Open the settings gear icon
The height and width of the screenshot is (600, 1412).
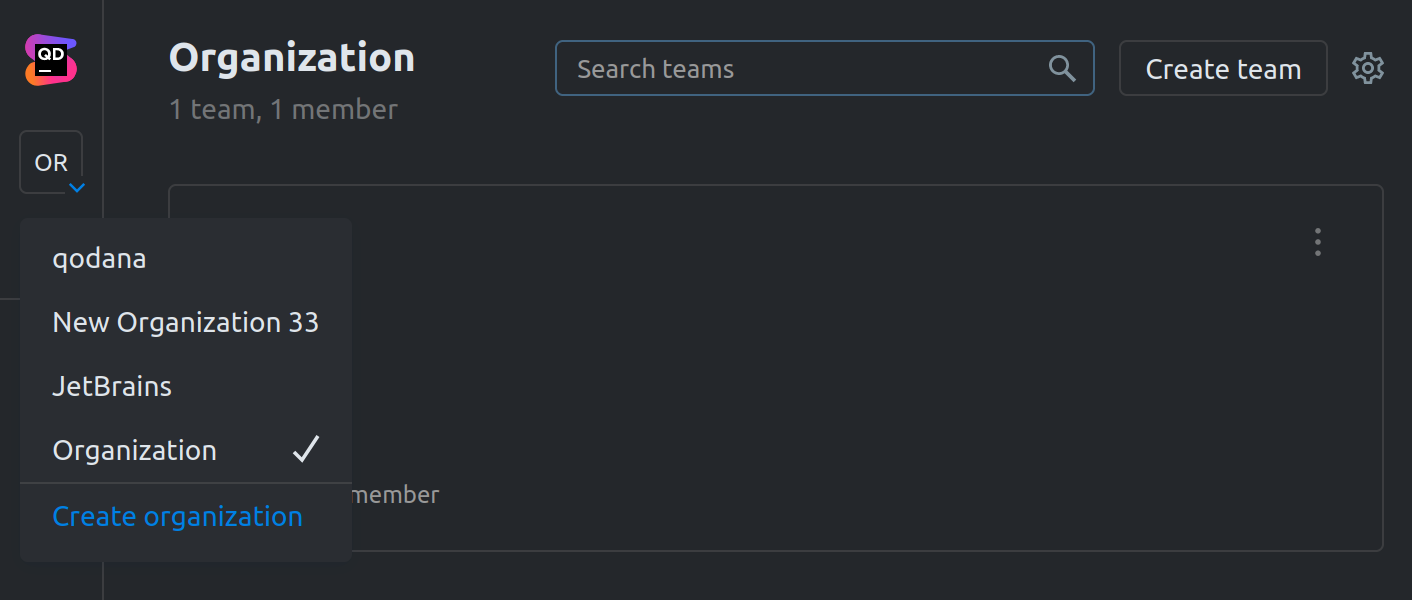pyautogui.click(x=1367, y=68)
